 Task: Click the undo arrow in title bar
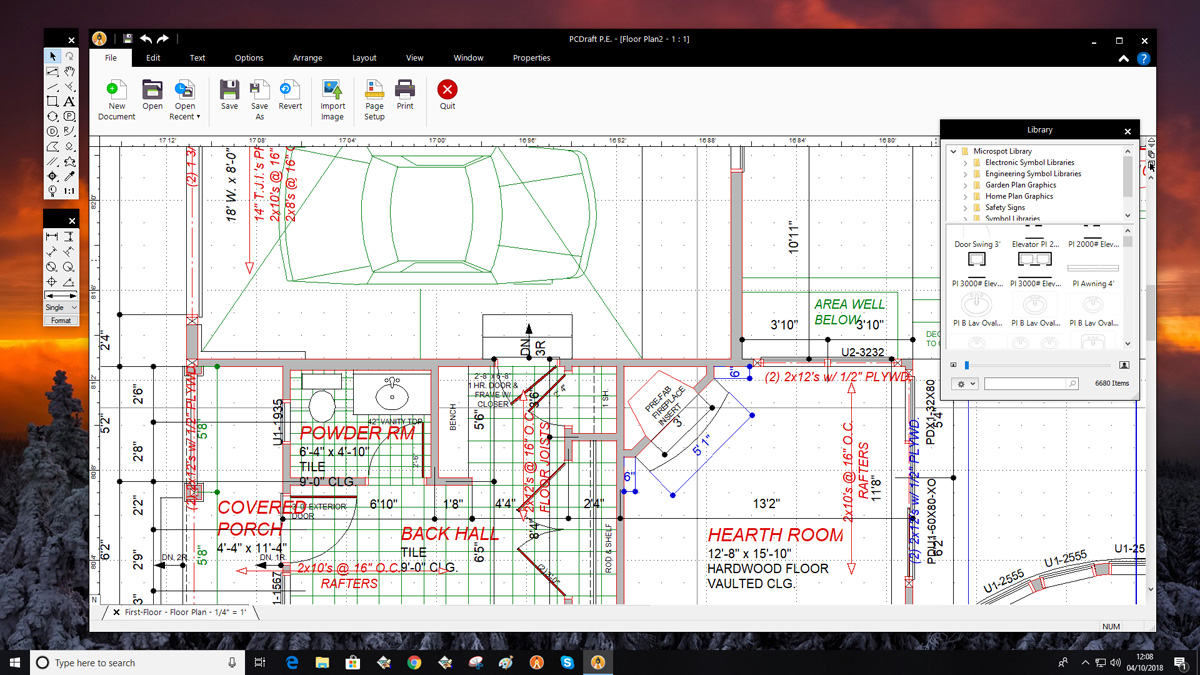coord(146,39)
